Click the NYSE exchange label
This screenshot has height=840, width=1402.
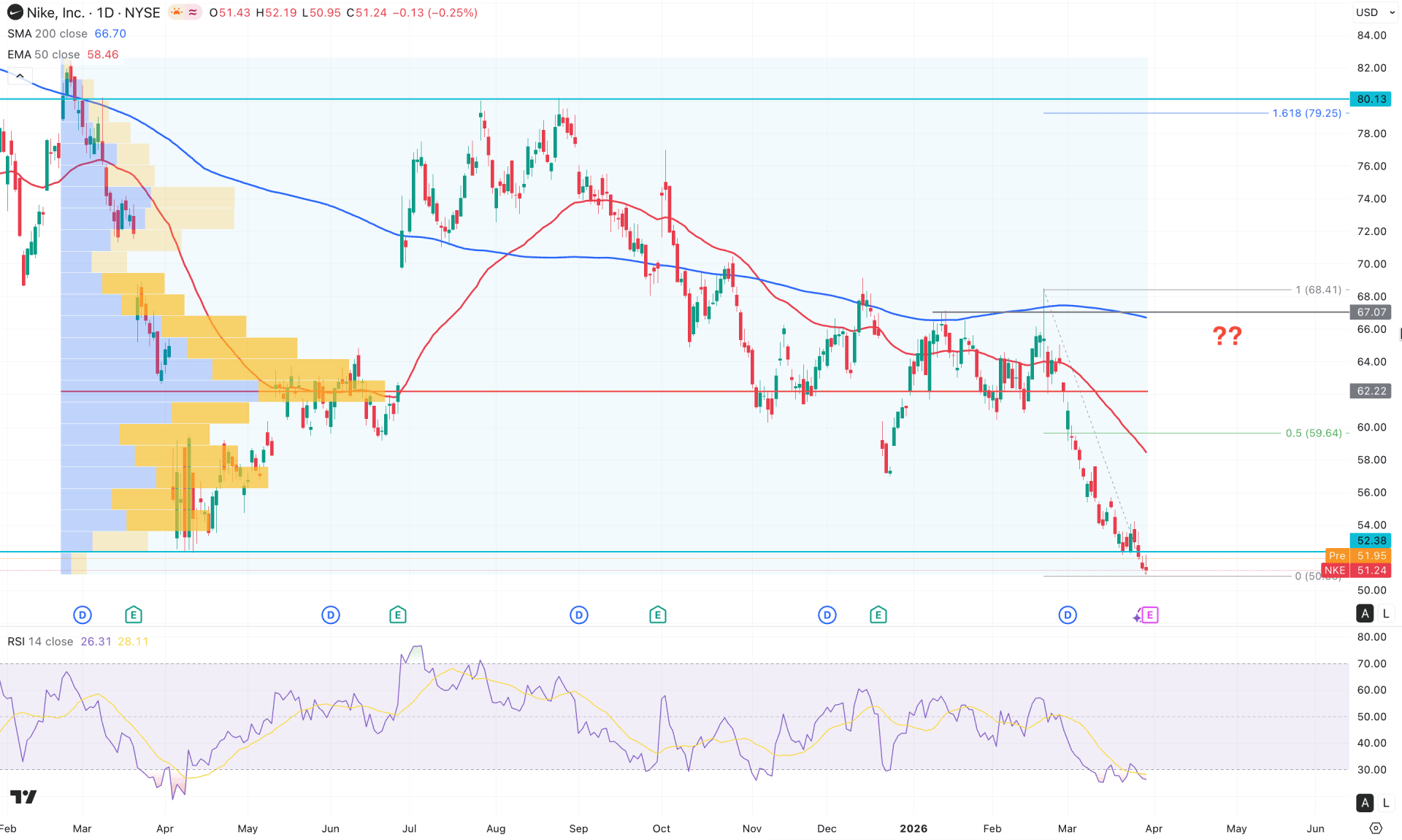tap(143, 12)
